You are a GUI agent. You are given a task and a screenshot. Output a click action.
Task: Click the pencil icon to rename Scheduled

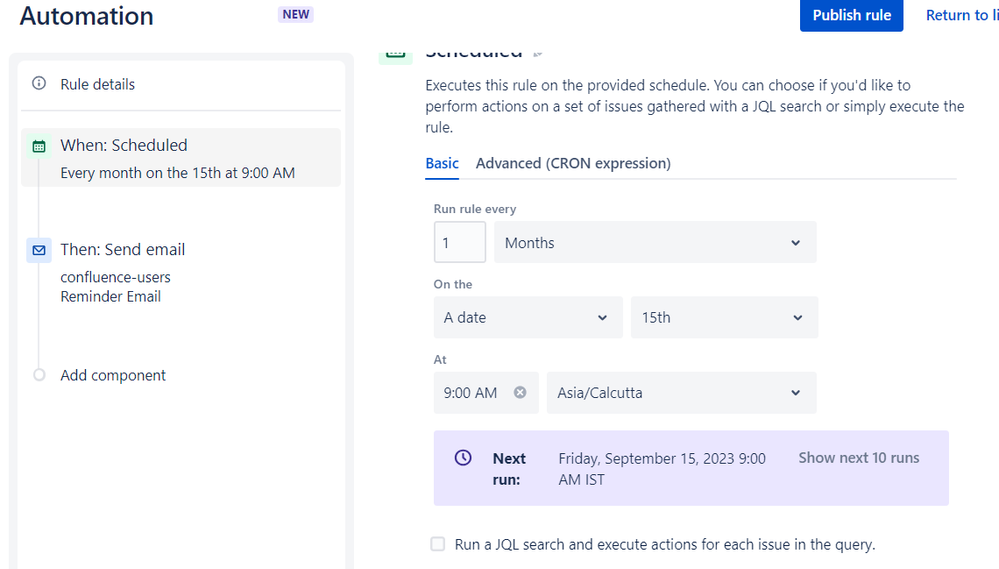(x=538, y=53)
